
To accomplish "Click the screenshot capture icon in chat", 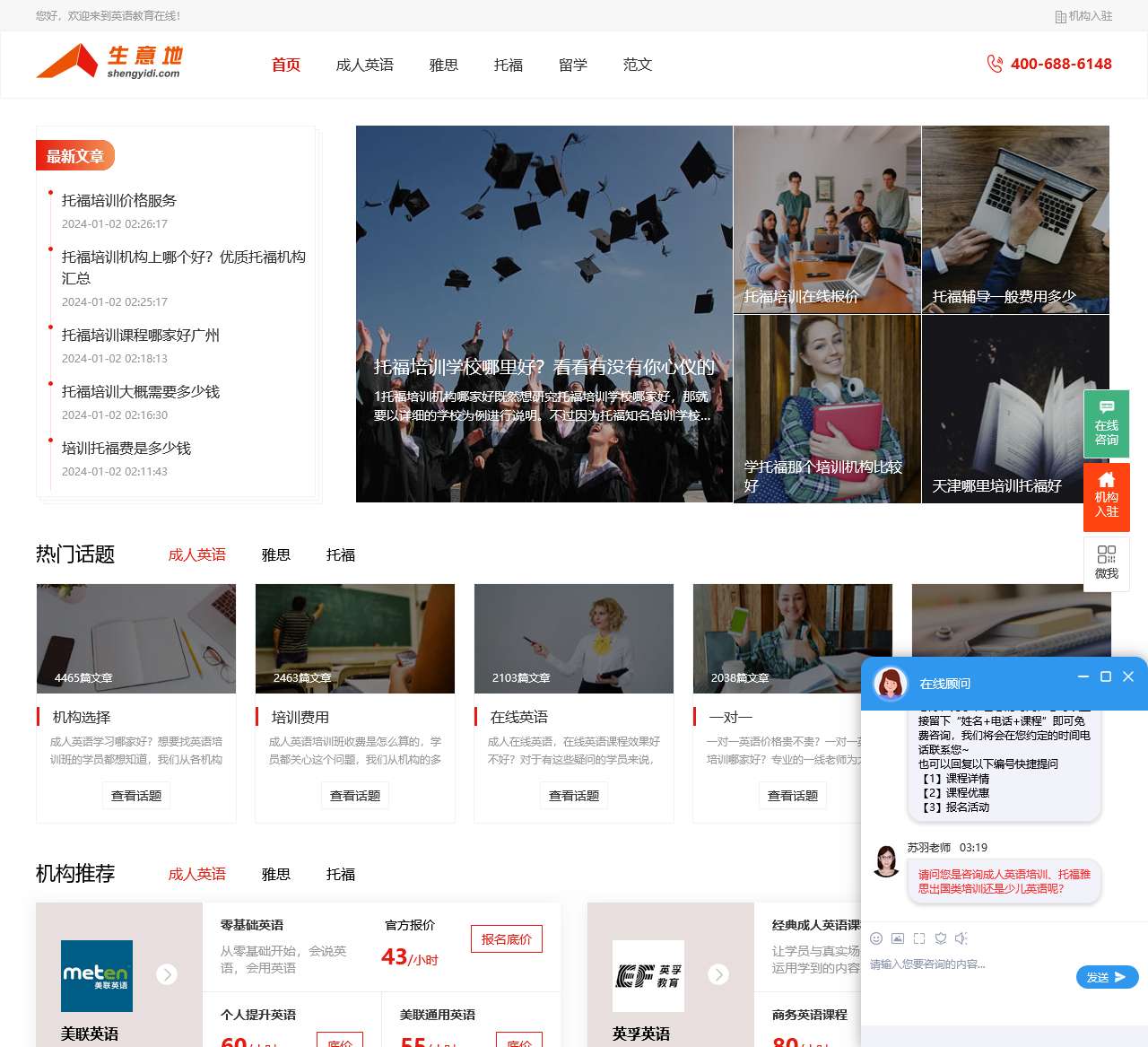I will click(x=919, y=938).
